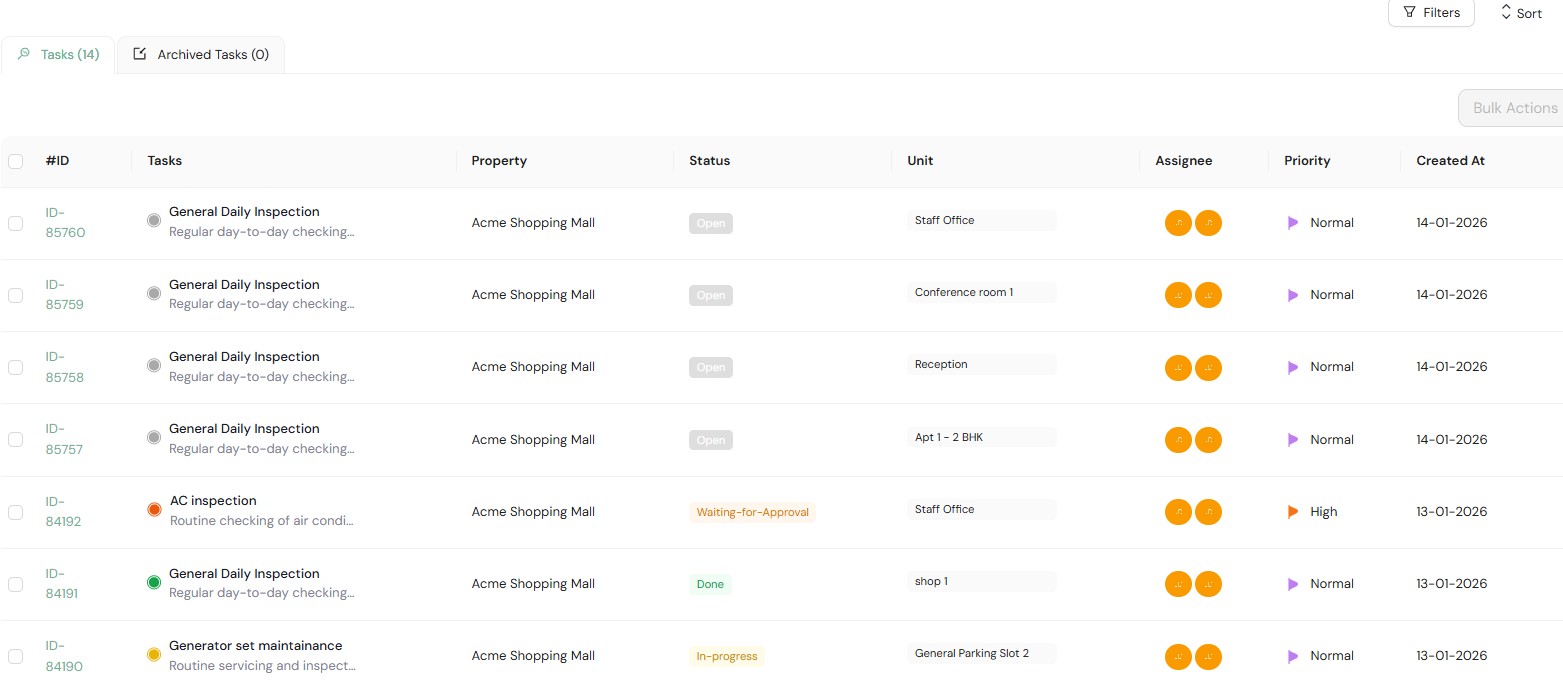Screen dimensions: 1563x689
Task: Click second assignee avatar in Generator set row
Action: coord(1208,657)
